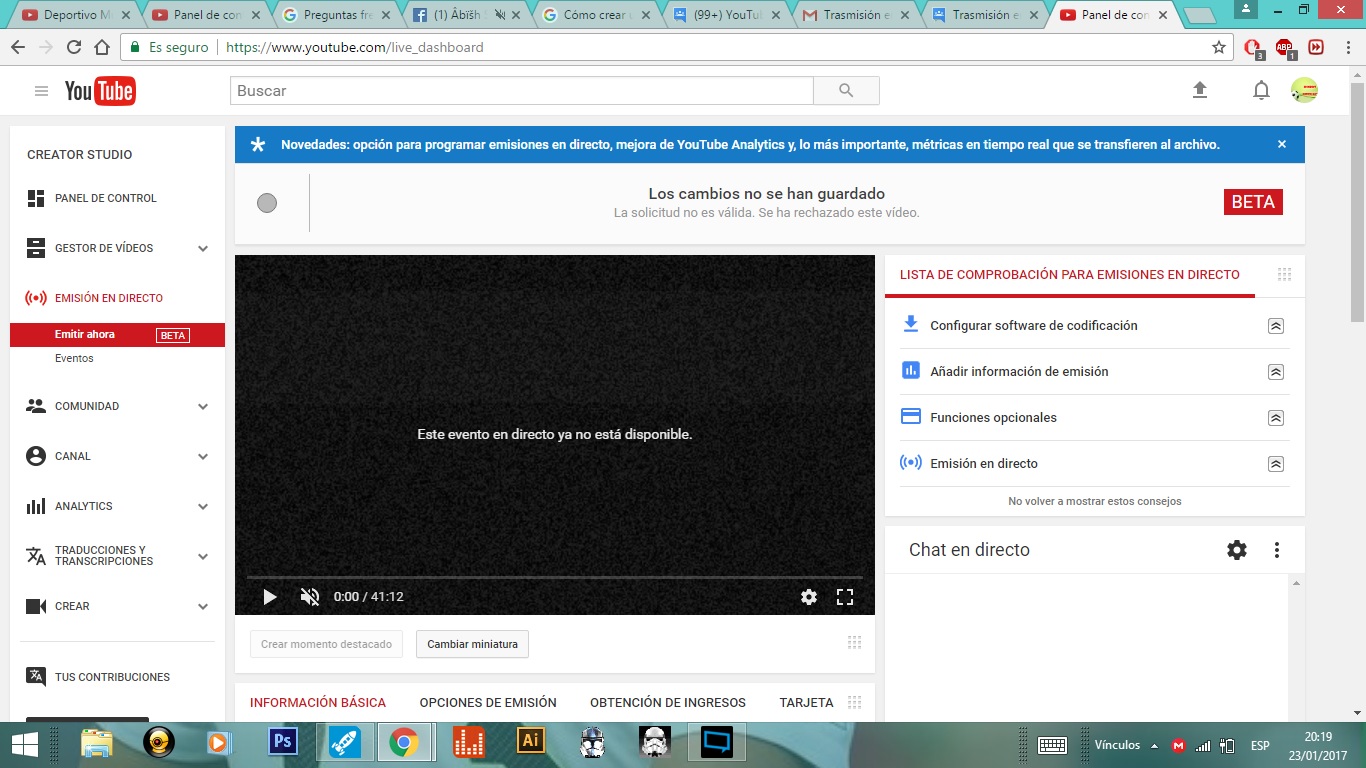Viewport: 1366px width, 768px height.
Task: Collapse arrow for Añadir información de emisión
Action: pyautogui.click(x=1275, y=372)
